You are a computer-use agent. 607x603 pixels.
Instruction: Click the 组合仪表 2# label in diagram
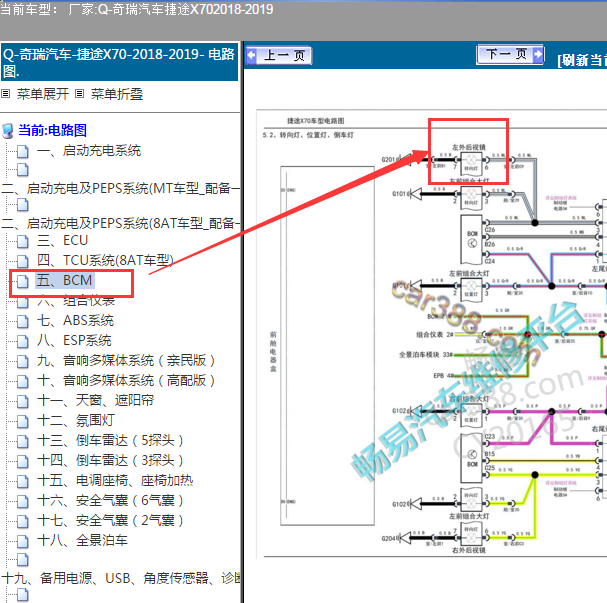click(x=434, y=334)
